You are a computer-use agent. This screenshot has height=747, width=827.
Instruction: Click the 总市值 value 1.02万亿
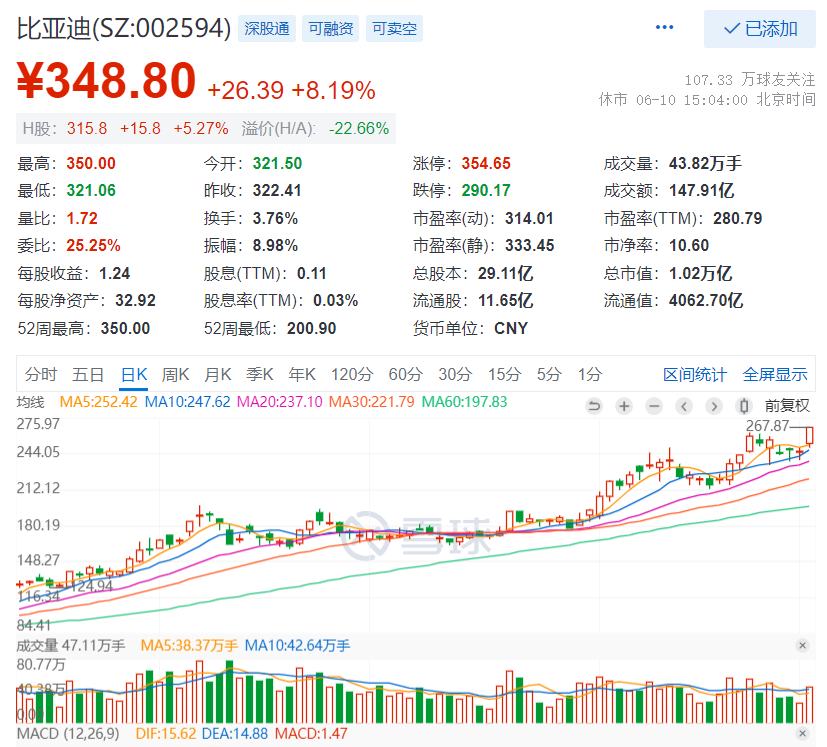tap(700, 273)
